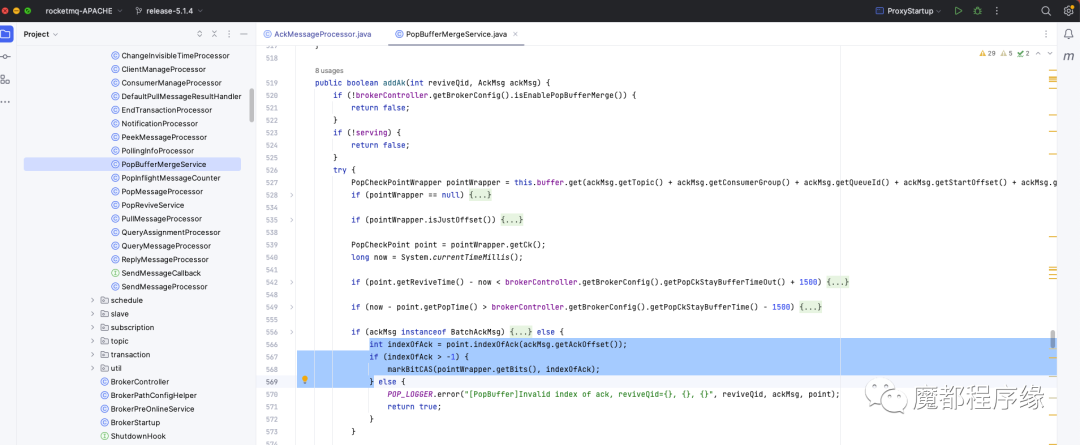Go to next highlighted error arrow

click(1050, 53)
